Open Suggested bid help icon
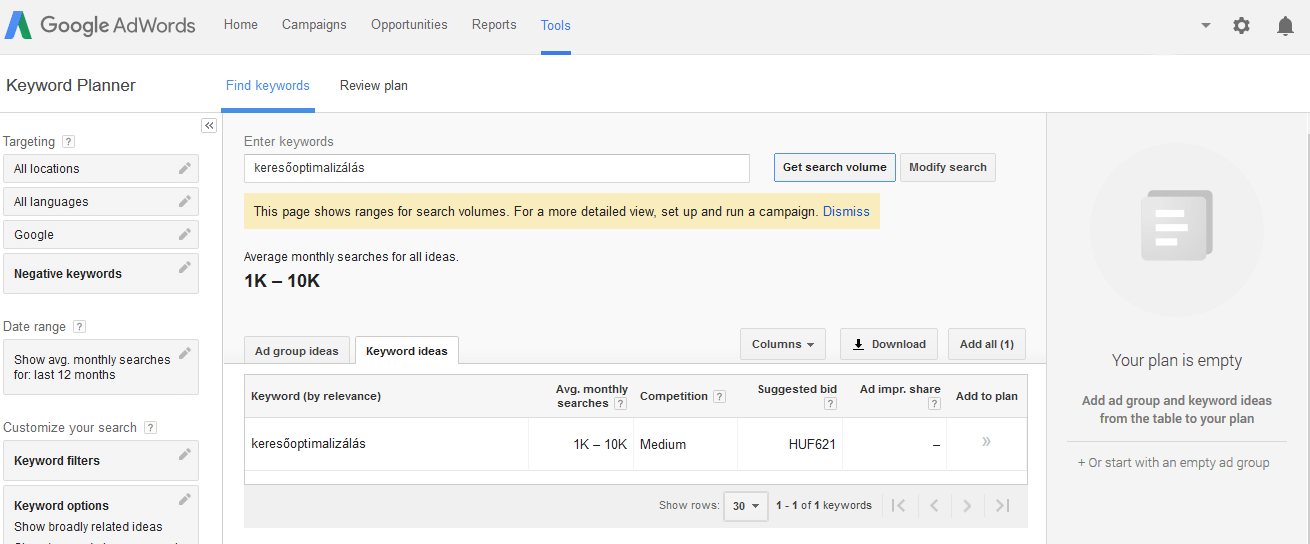 point(830,404)
